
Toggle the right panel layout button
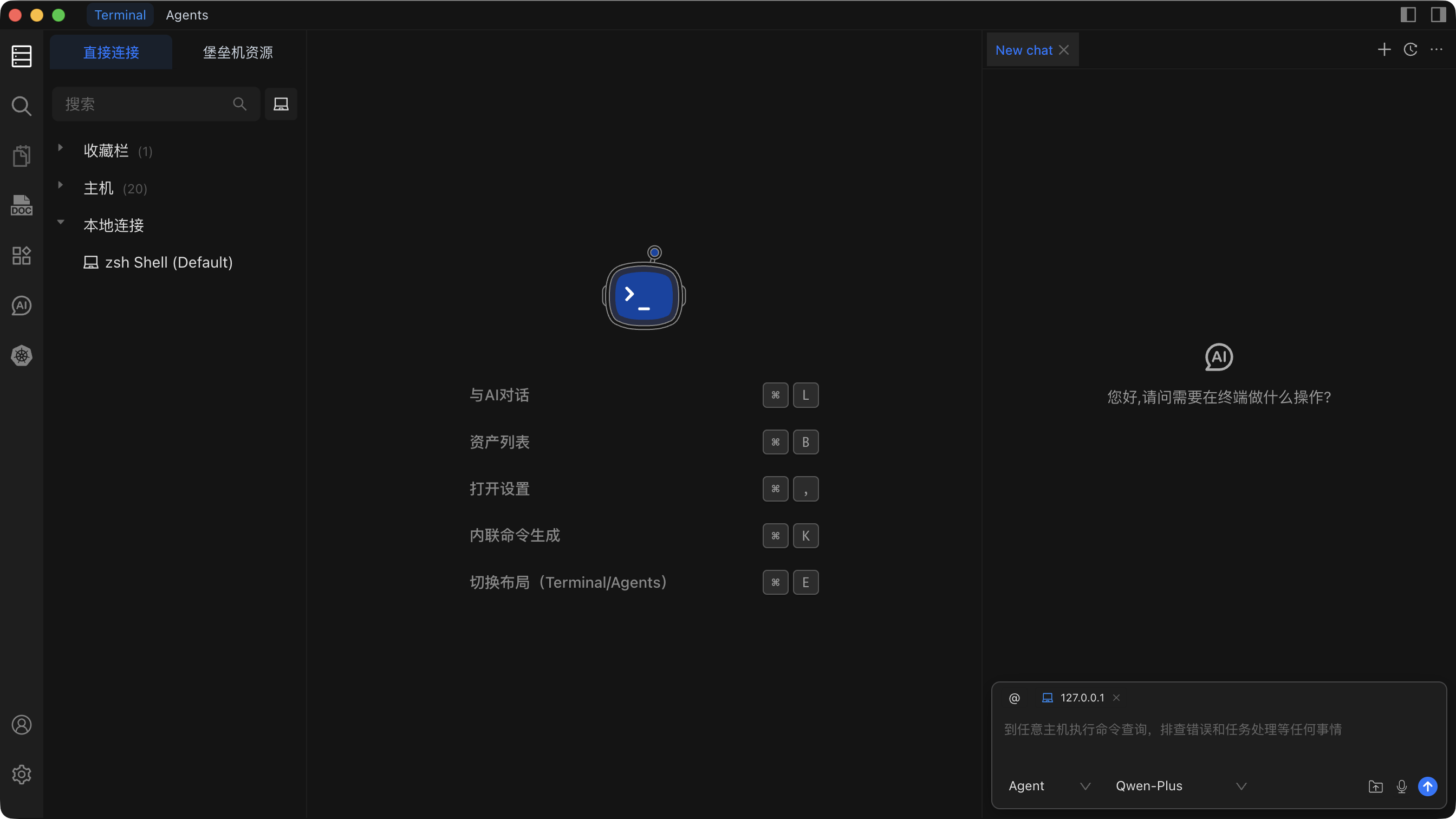1438,15
